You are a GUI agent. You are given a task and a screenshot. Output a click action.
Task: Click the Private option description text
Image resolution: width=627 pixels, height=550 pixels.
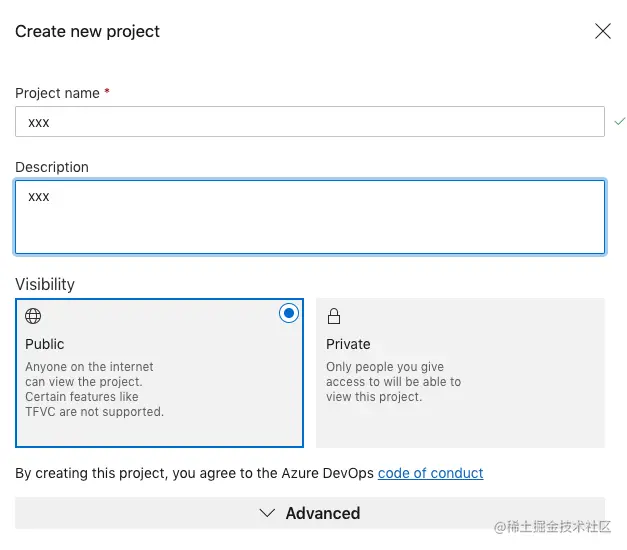pos(393,382)
